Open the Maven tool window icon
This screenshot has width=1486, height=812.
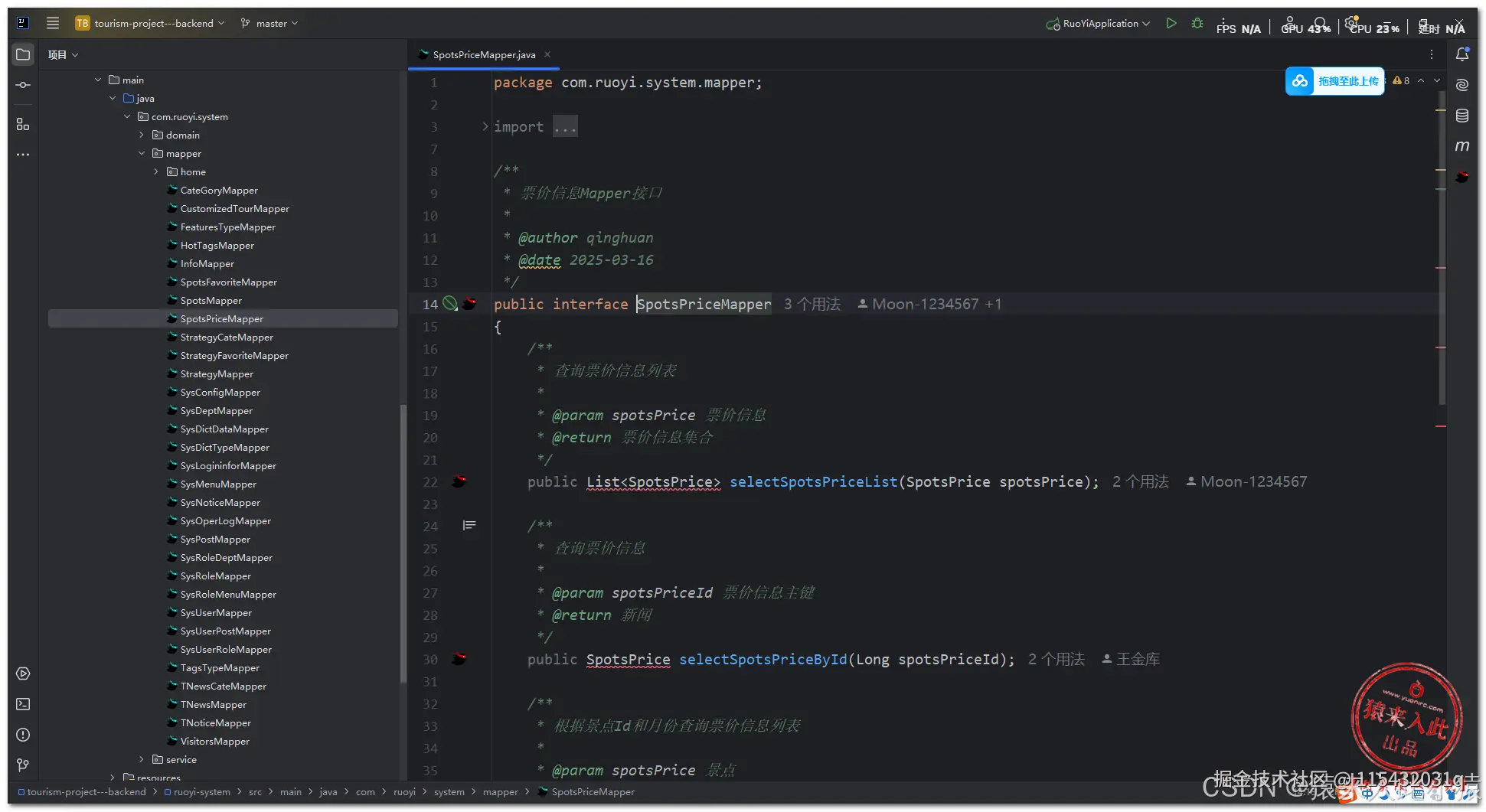point(1462,146)
